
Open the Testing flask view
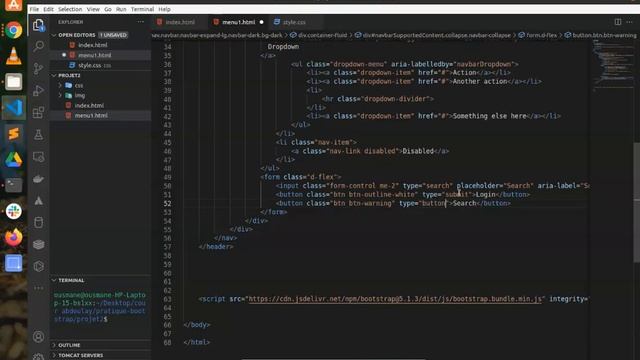[38, 134]
